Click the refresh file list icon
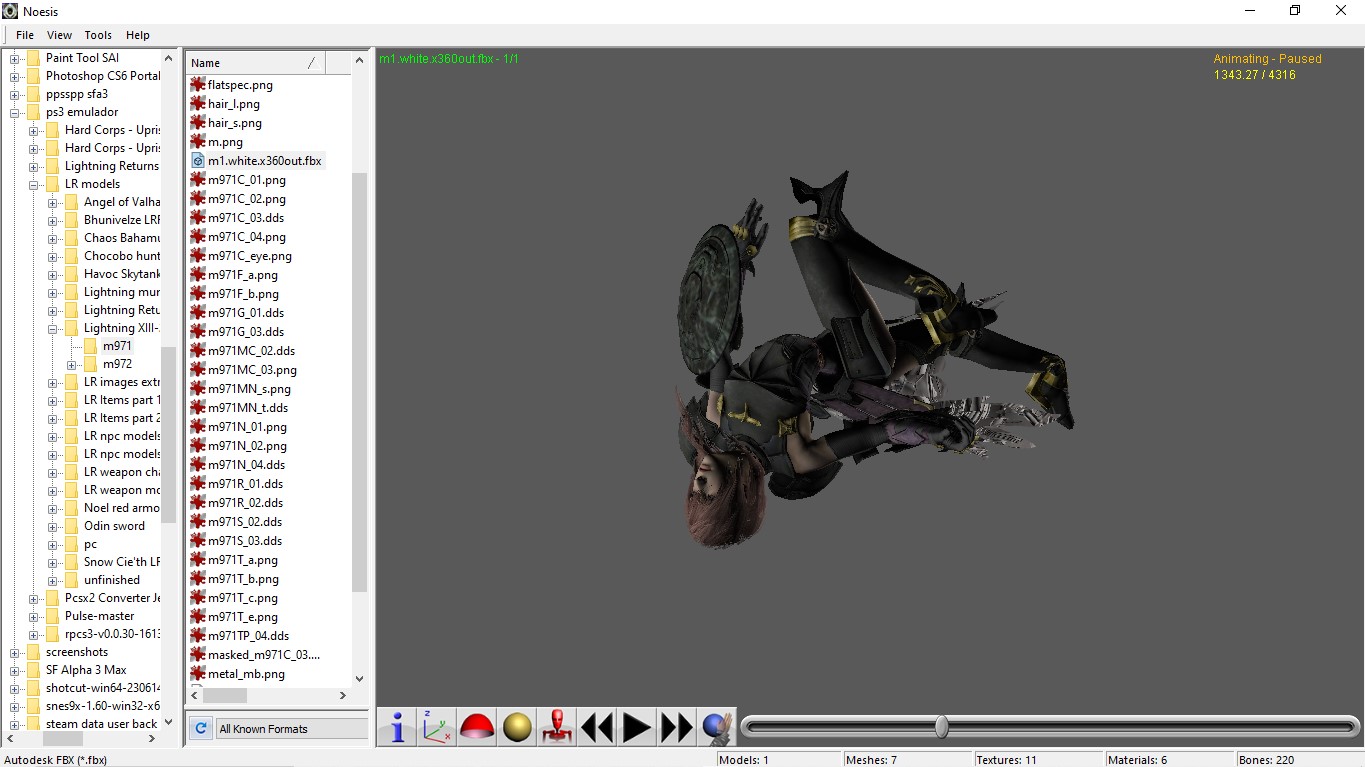Screen dimensions: 1365x767 [x=200, y=728]
